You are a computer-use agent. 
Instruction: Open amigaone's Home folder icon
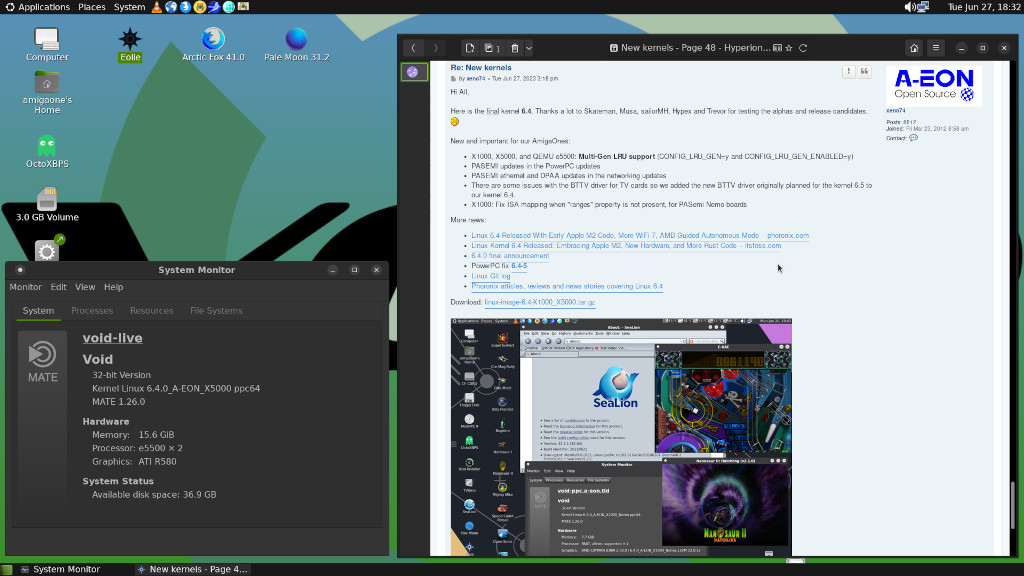pos(47,92)
